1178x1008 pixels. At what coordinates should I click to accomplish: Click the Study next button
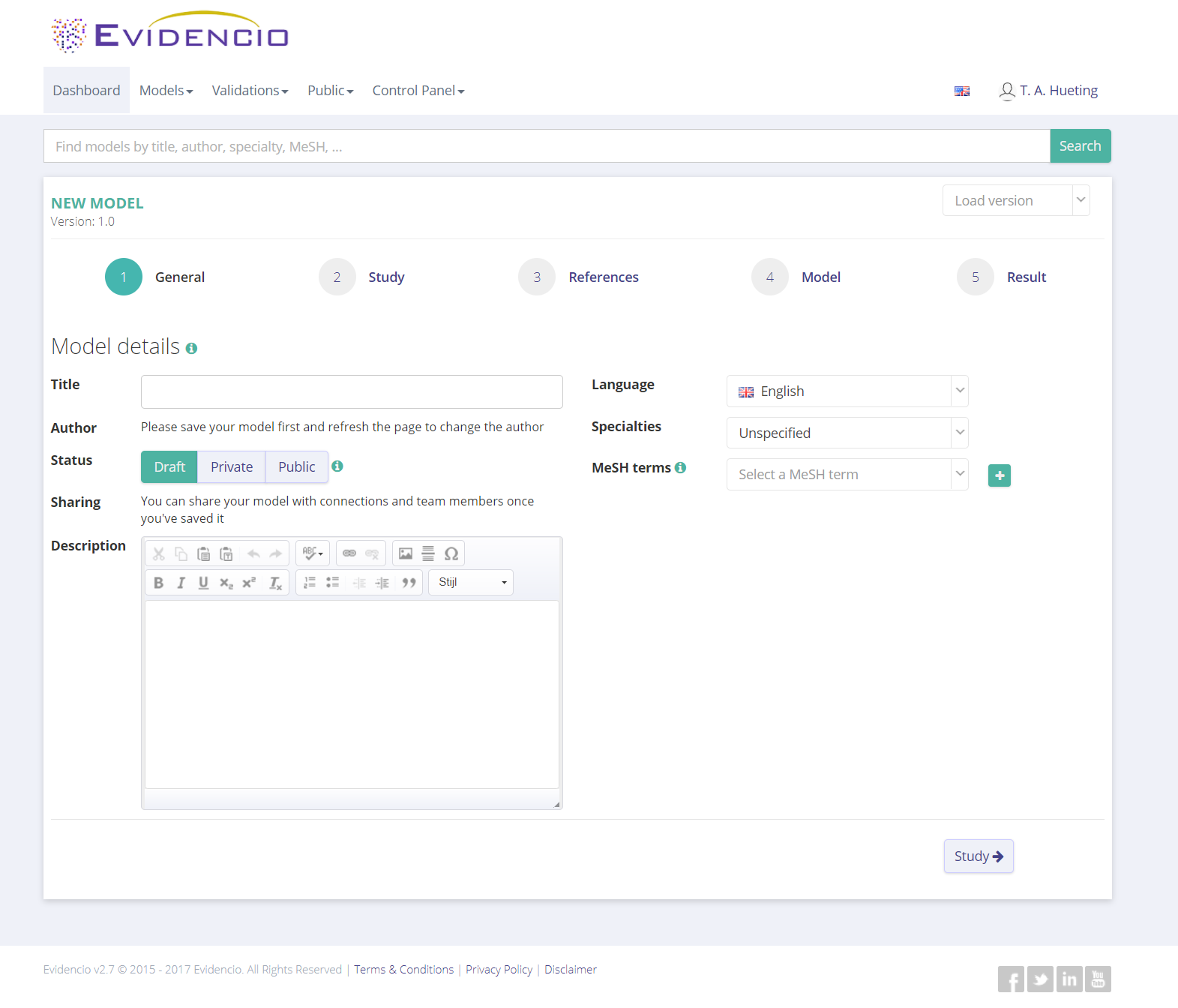point(978,856)
